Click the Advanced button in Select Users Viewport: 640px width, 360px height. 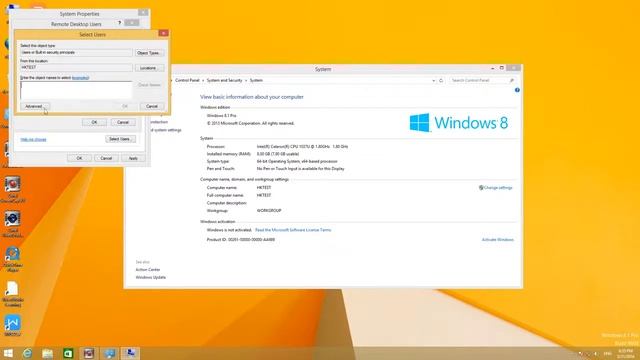pos(35,106)
